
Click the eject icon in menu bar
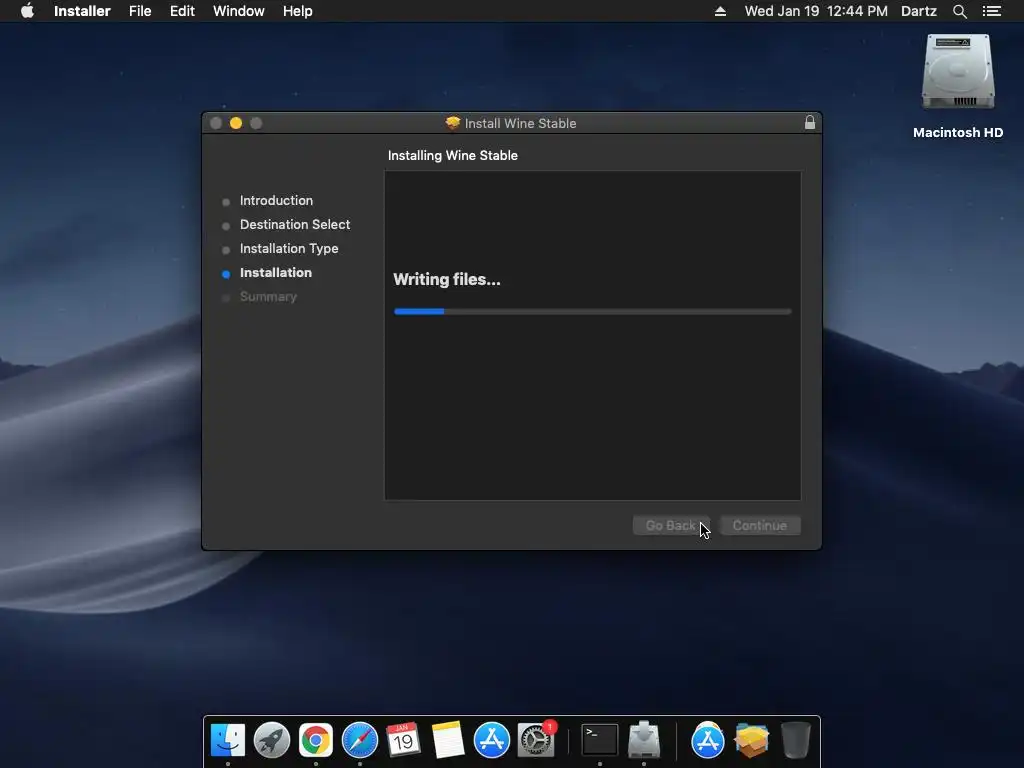[720, 11]
